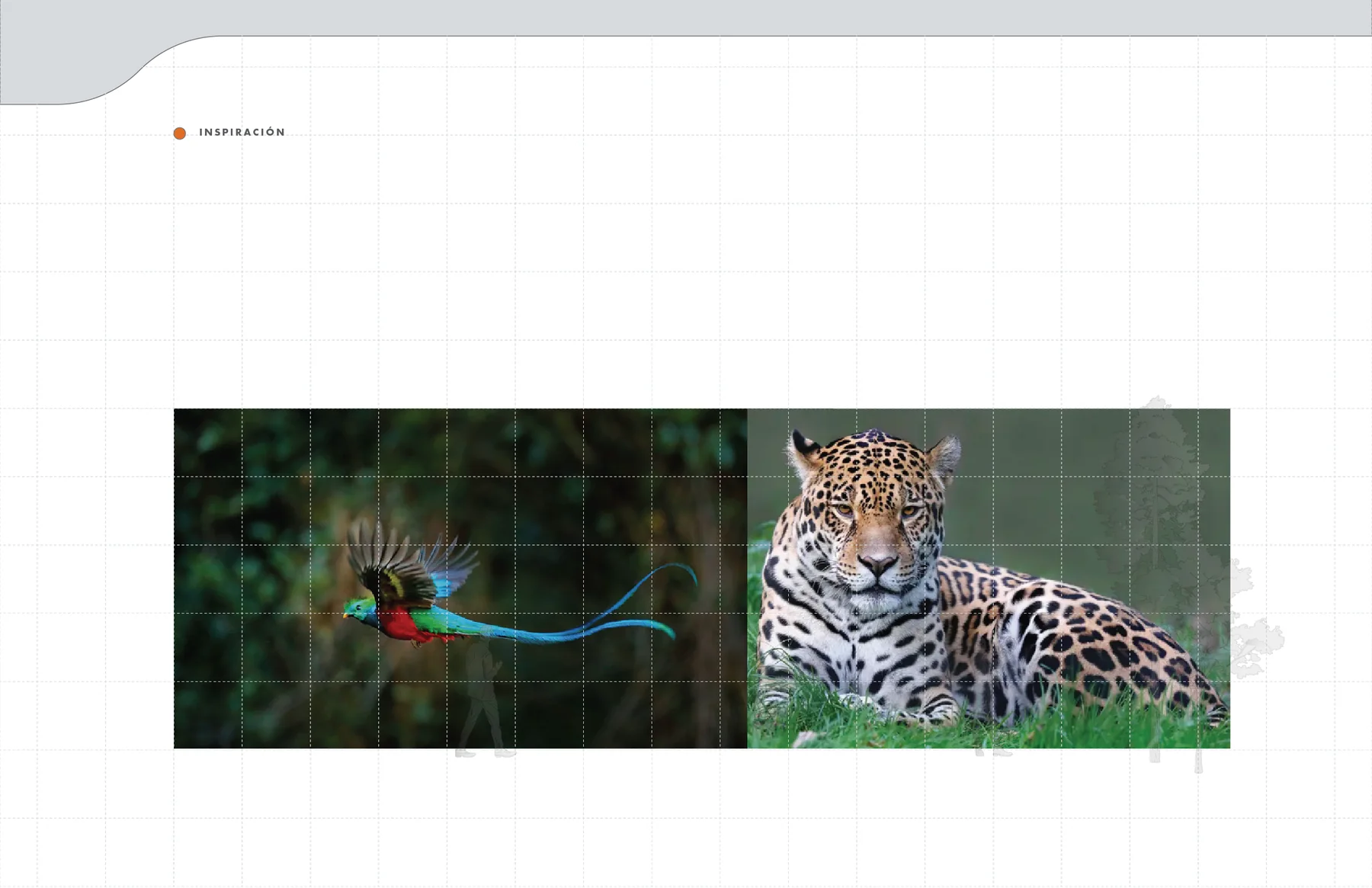Click the orange bullet beside INSPIRACIÓN
The width and height of the screenshot is (1372, 888).
180,133
